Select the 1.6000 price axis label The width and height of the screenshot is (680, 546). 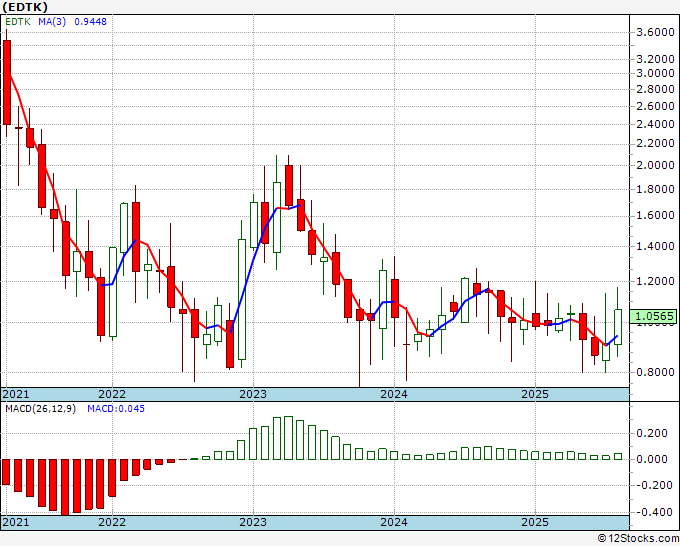[655, 216]
